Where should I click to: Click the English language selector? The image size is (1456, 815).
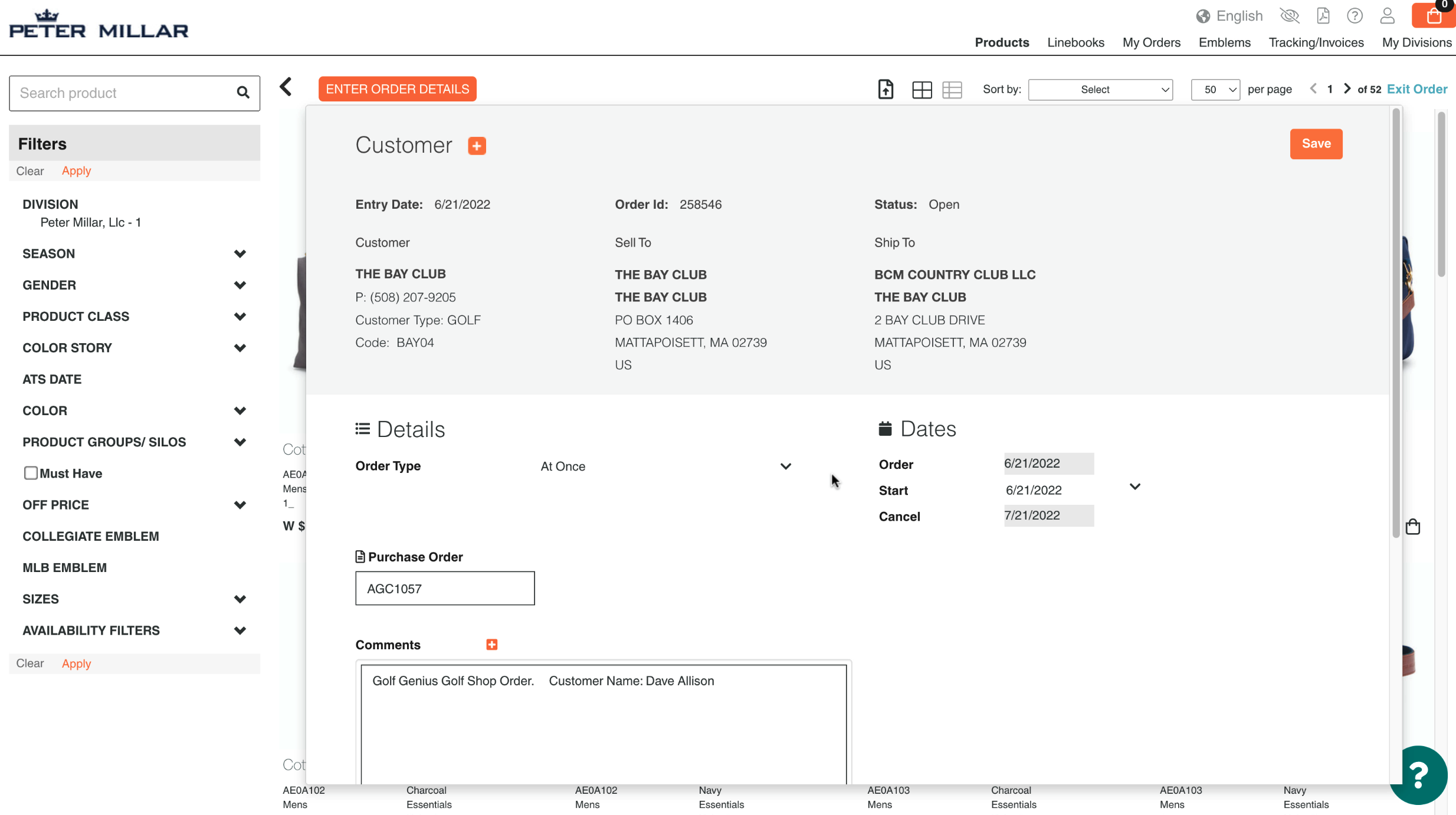(x=1239, y=16)
